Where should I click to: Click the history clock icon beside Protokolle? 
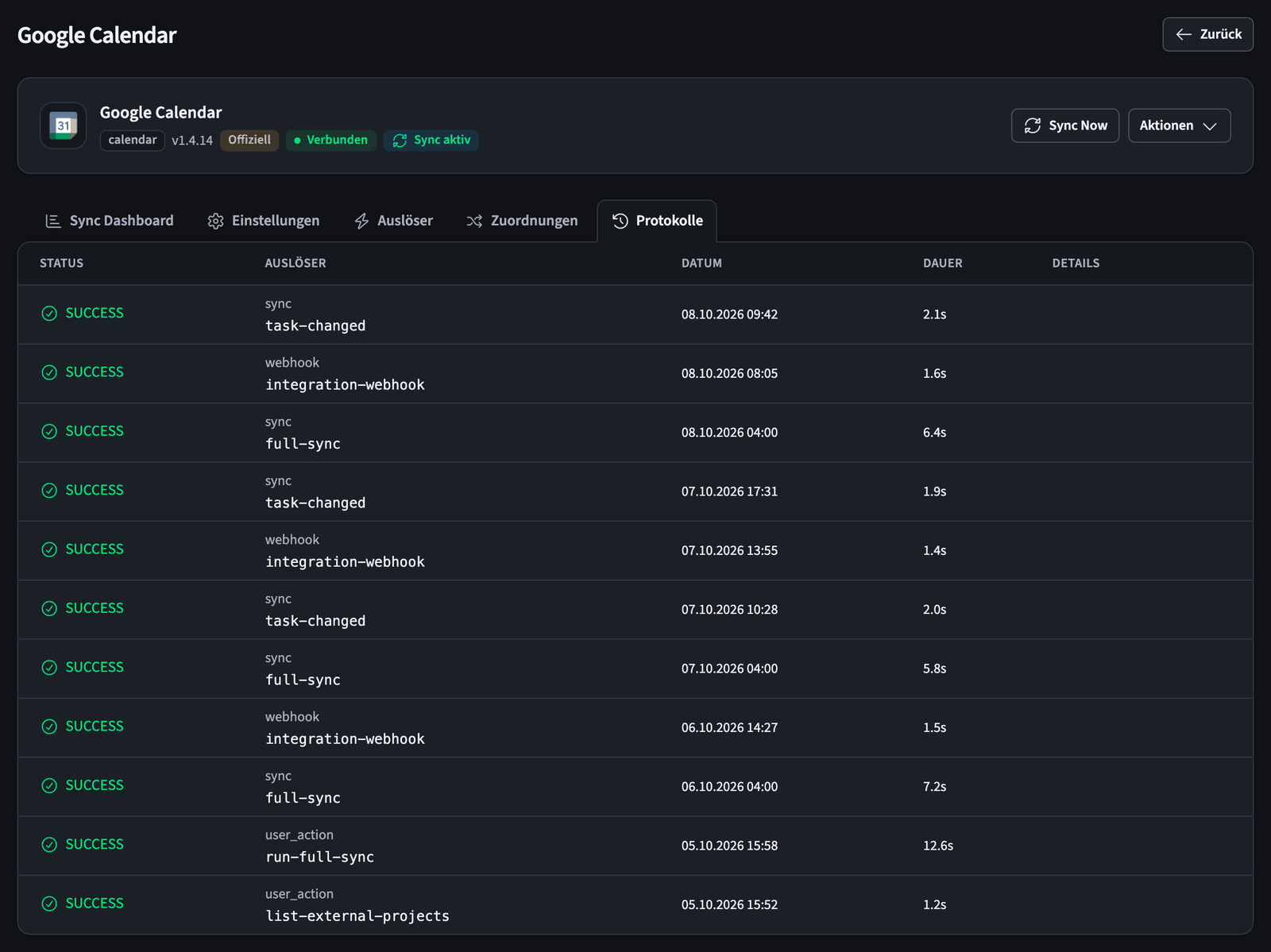pos(620,221)
